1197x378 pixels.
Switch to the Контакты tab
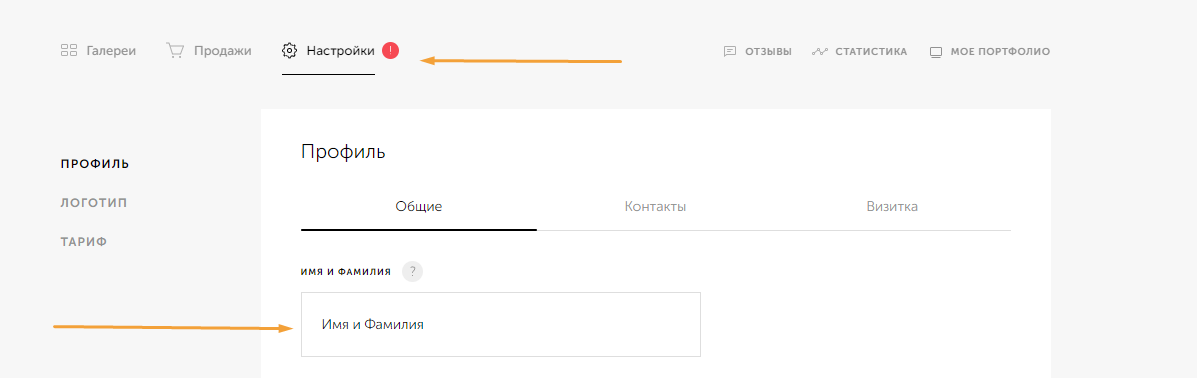tap(655, 207)
